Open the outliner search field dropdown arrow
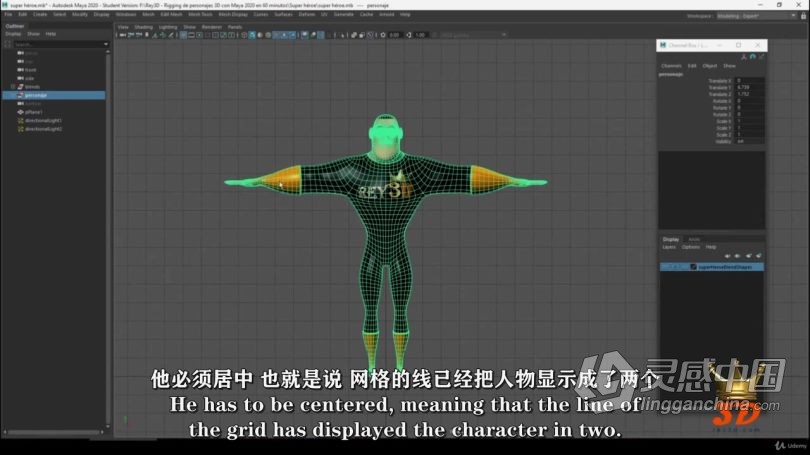 [106, 44]
